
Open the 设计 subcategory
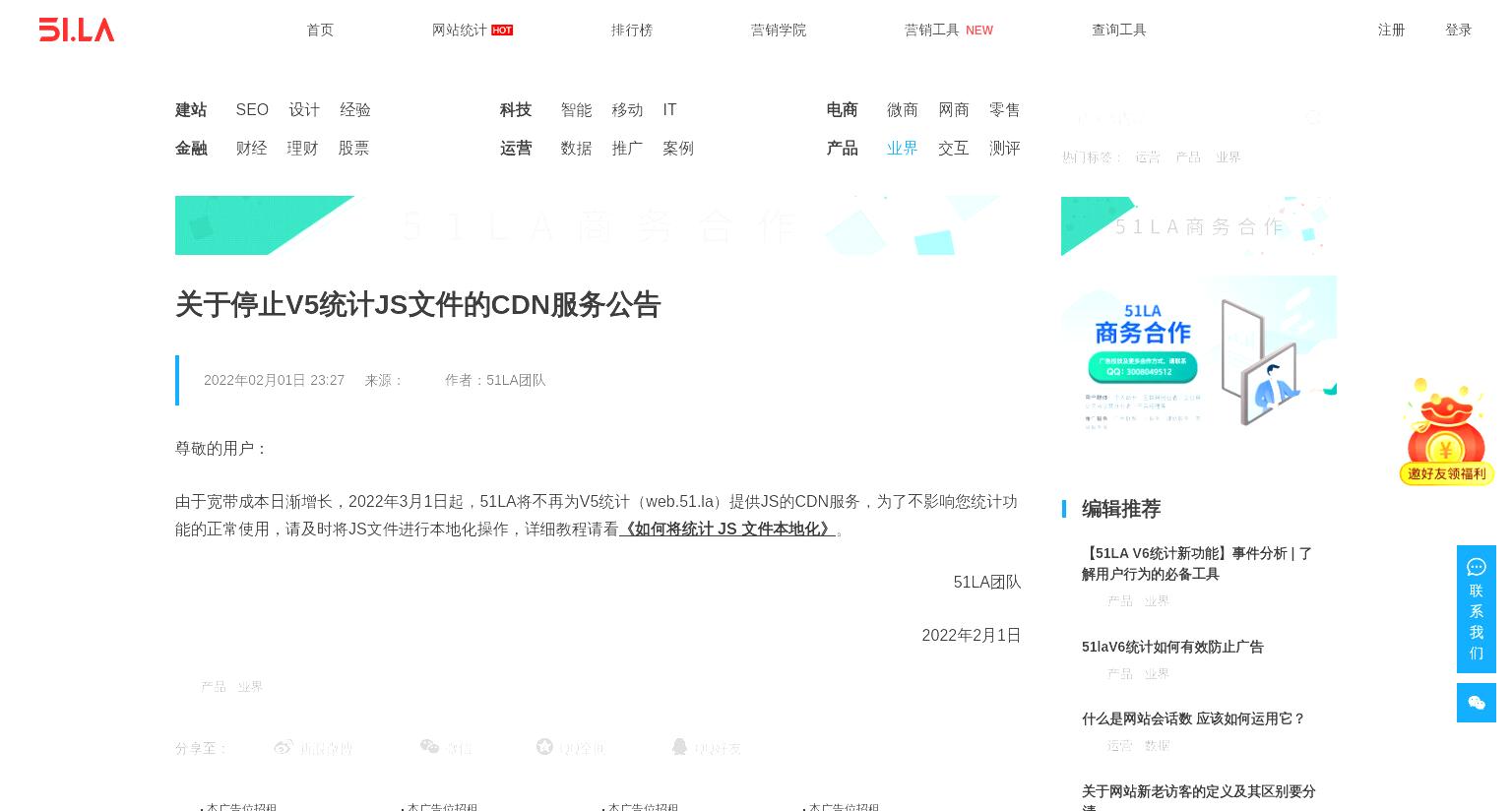(304, 109)
